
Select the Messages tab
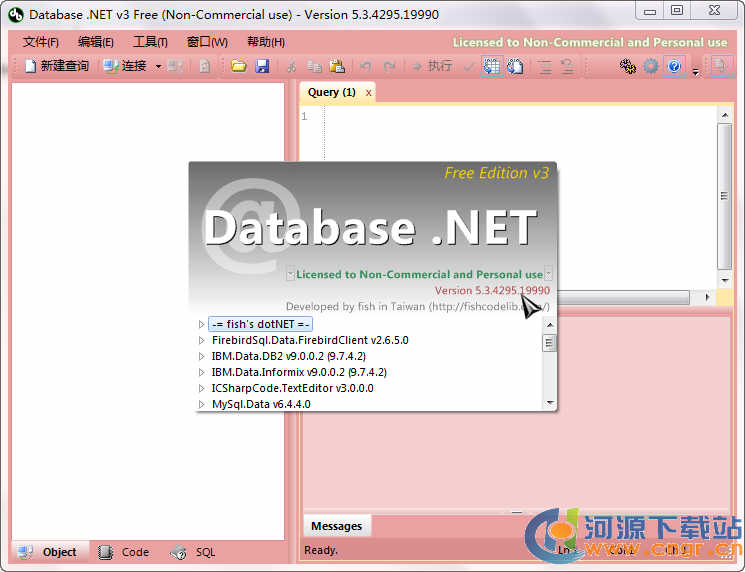click(336, 526)
